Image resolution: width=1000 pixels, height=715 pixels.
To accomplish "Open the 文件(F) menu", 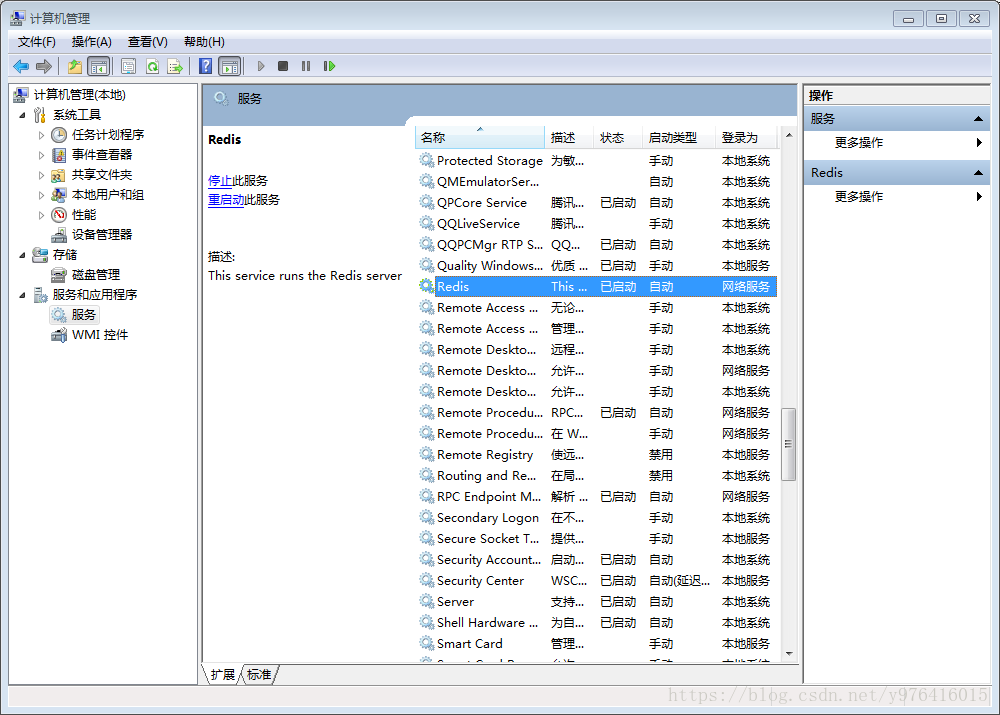I will click(36, 42).
